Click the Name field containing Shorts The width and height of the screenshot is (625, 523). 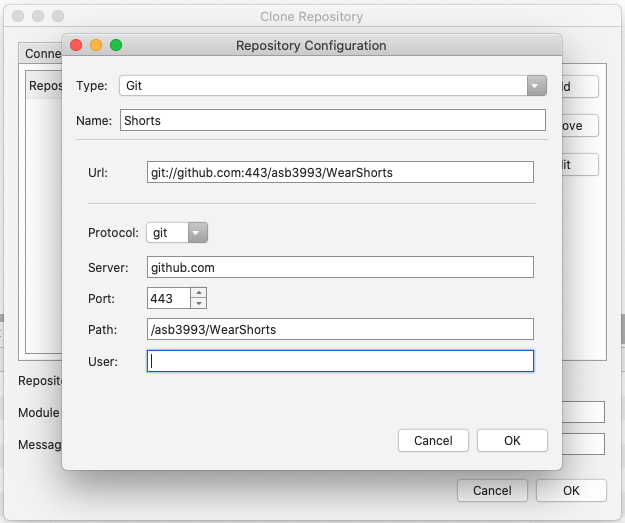(333, 120)
